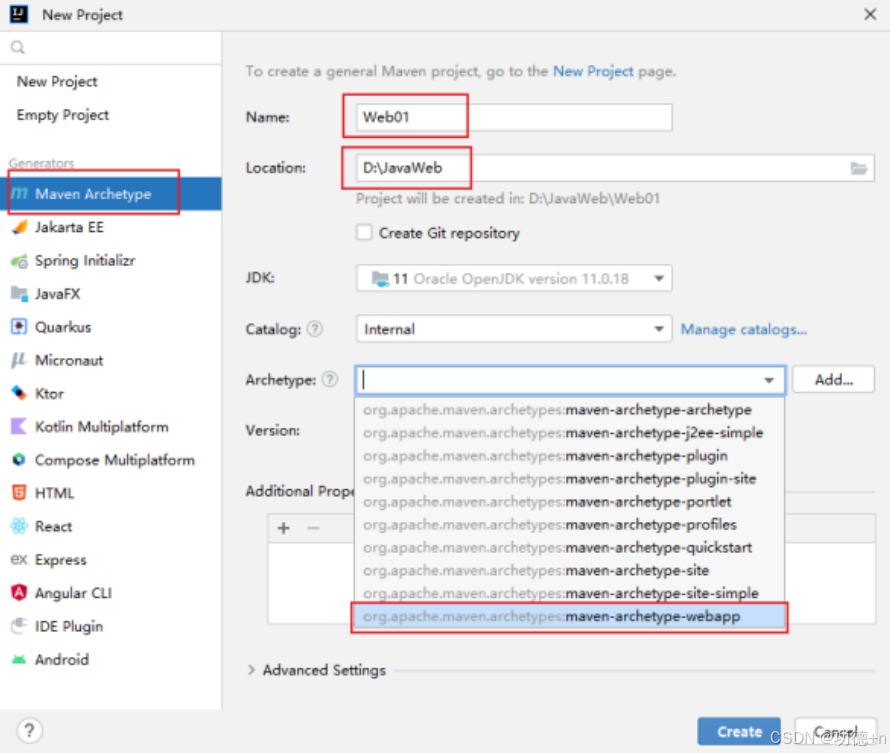This screenshot has height=753, width=890.
Task: Click the Angular CLI shield icon
Action: click(x=19, y=592)
